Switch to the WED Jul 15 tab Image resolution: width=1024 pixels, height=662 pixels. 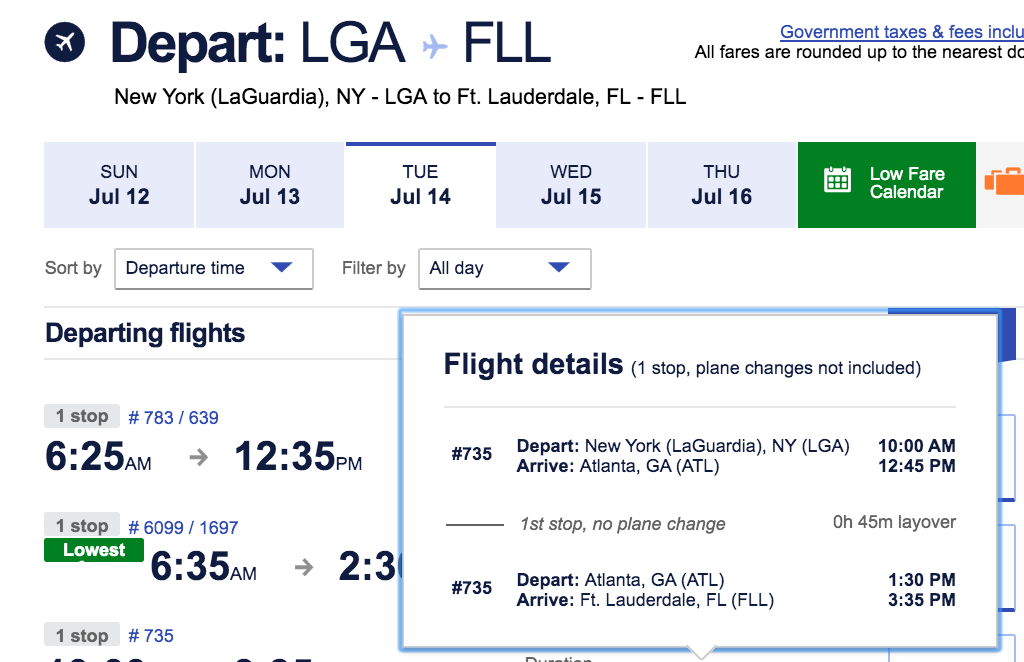click(x=571, y=185)
